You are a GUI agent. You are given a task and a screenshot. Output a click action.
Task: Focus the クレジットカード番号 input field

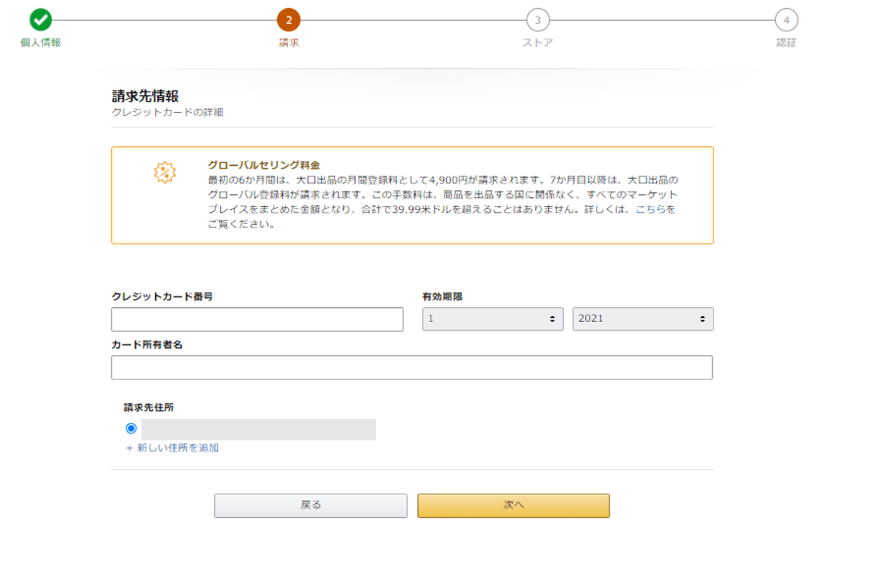[257, 319]
